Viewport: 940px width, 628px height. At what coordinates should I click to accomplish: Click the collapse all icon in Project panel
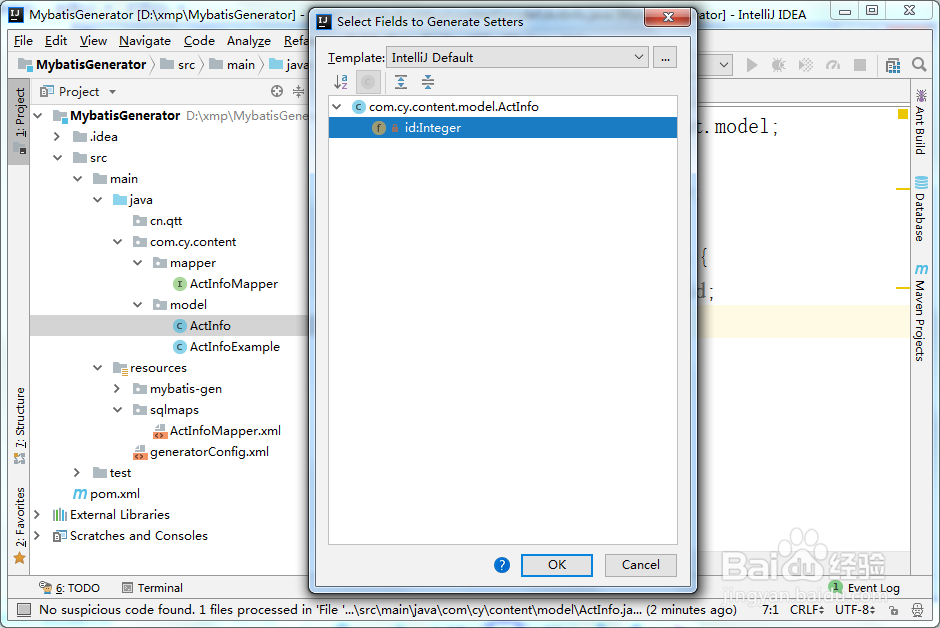298,91
